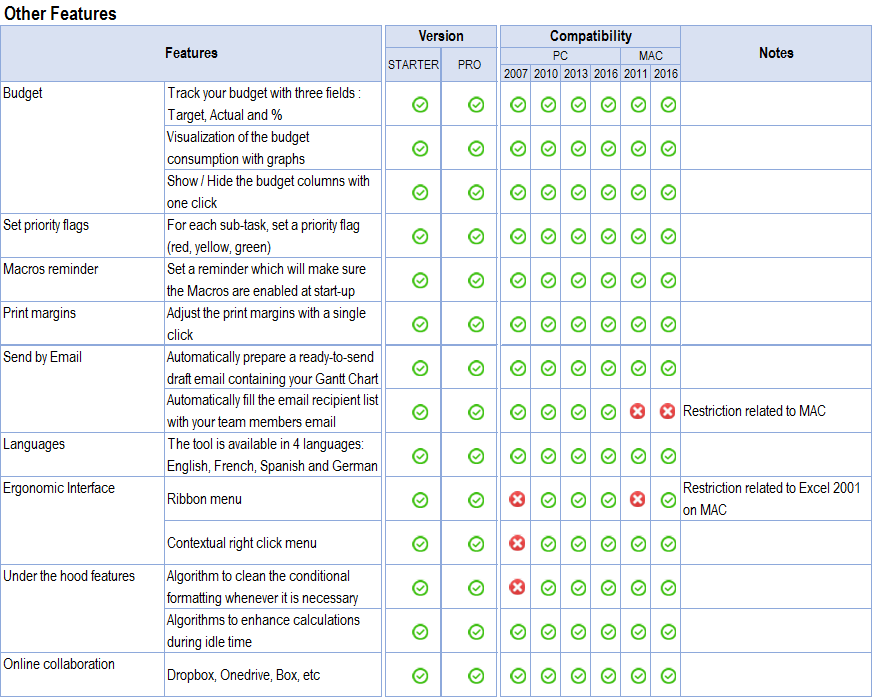Click the 2013 PC year header
873x698 pixels.
[576, 73]
